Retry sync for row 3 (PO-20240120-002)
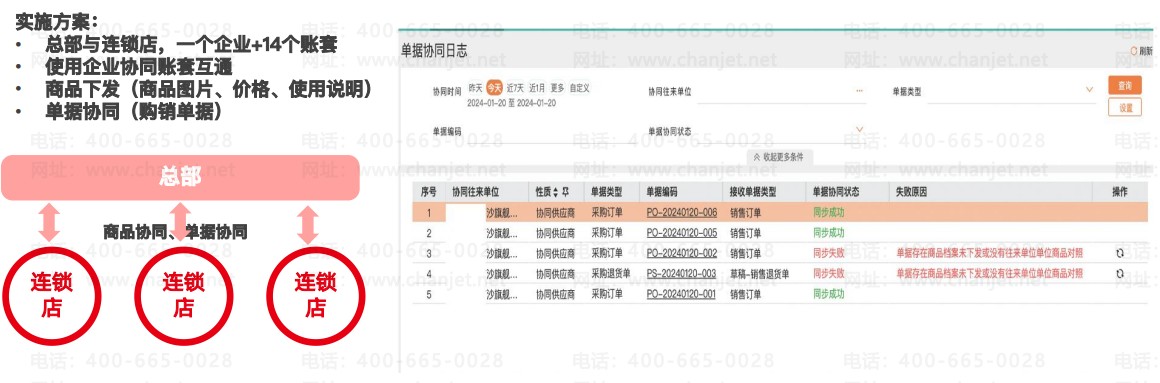Image resolution: width=1160 pixels, height=383 pixels. (1119, 253)
